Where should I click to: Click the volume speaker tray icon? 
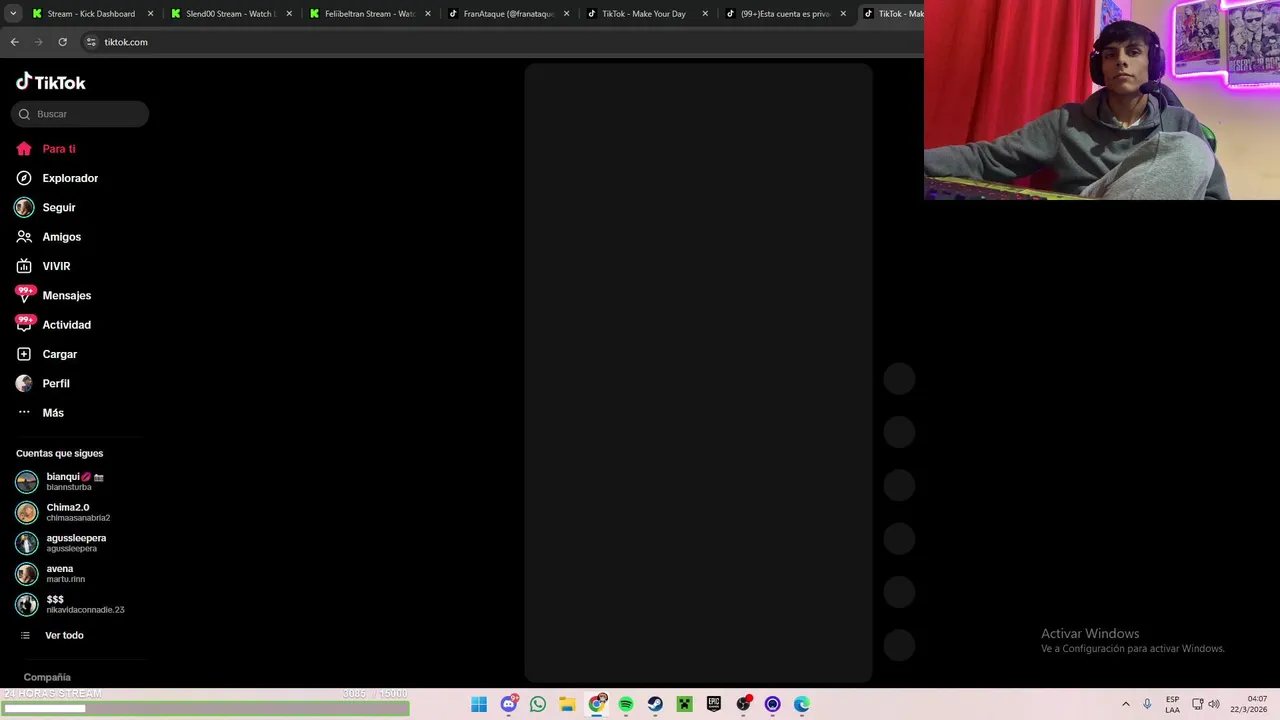1214,704
